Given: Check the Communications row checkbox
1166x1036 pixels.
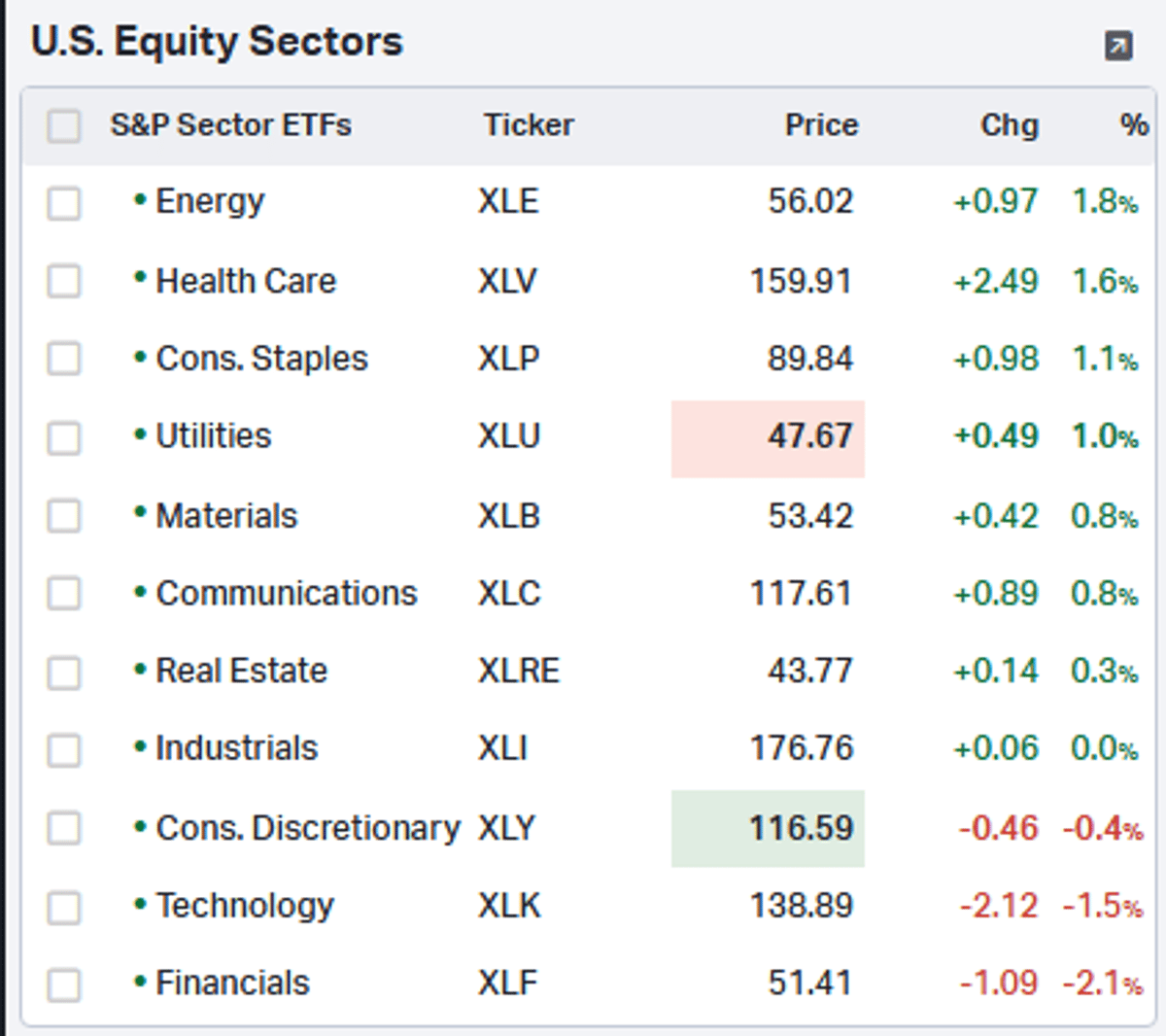Looking at the screenshot, I should click(x=63, y=594).
